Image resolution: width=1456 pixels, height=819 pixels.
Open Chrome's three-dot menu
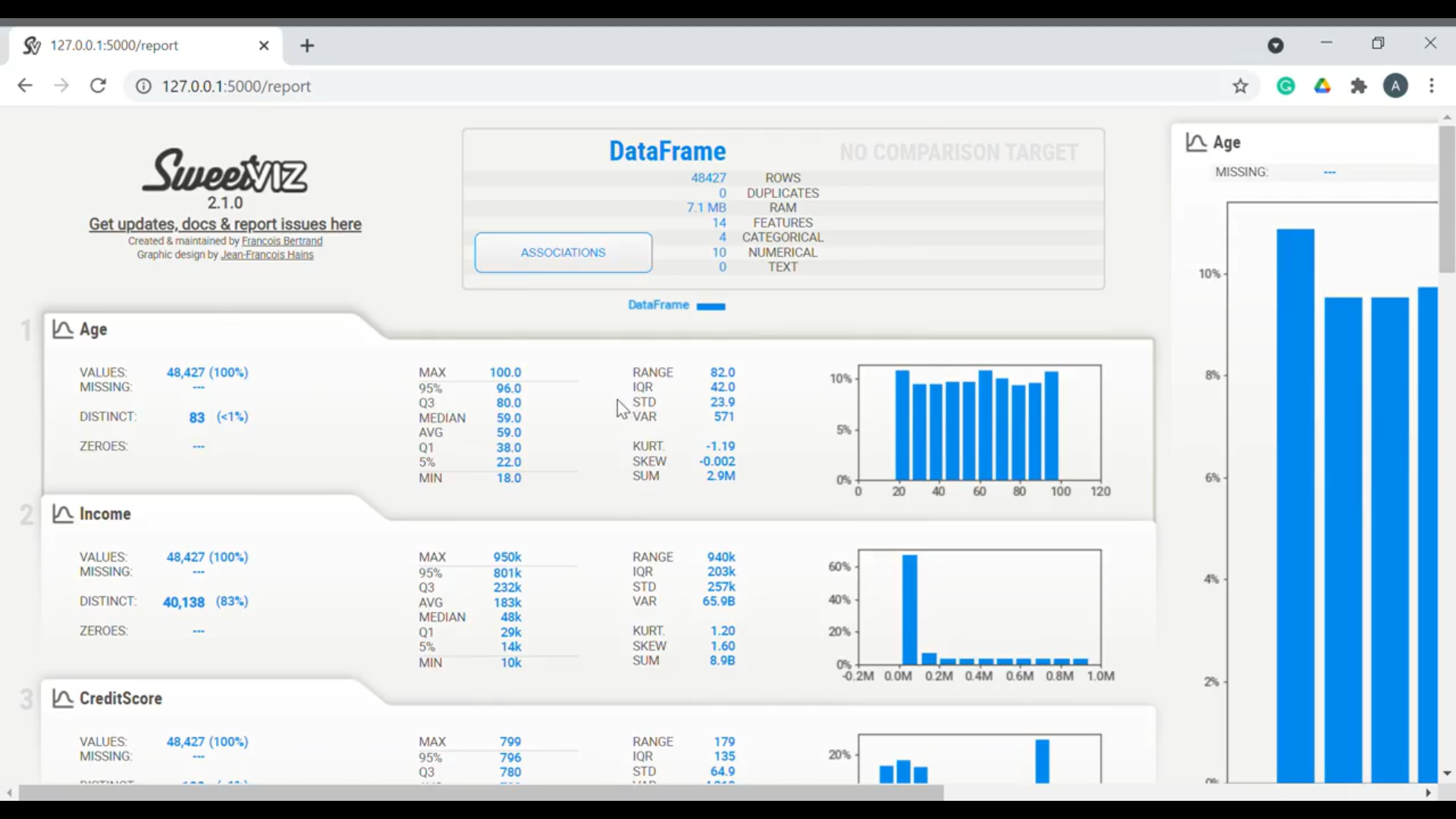(1432, 86)
